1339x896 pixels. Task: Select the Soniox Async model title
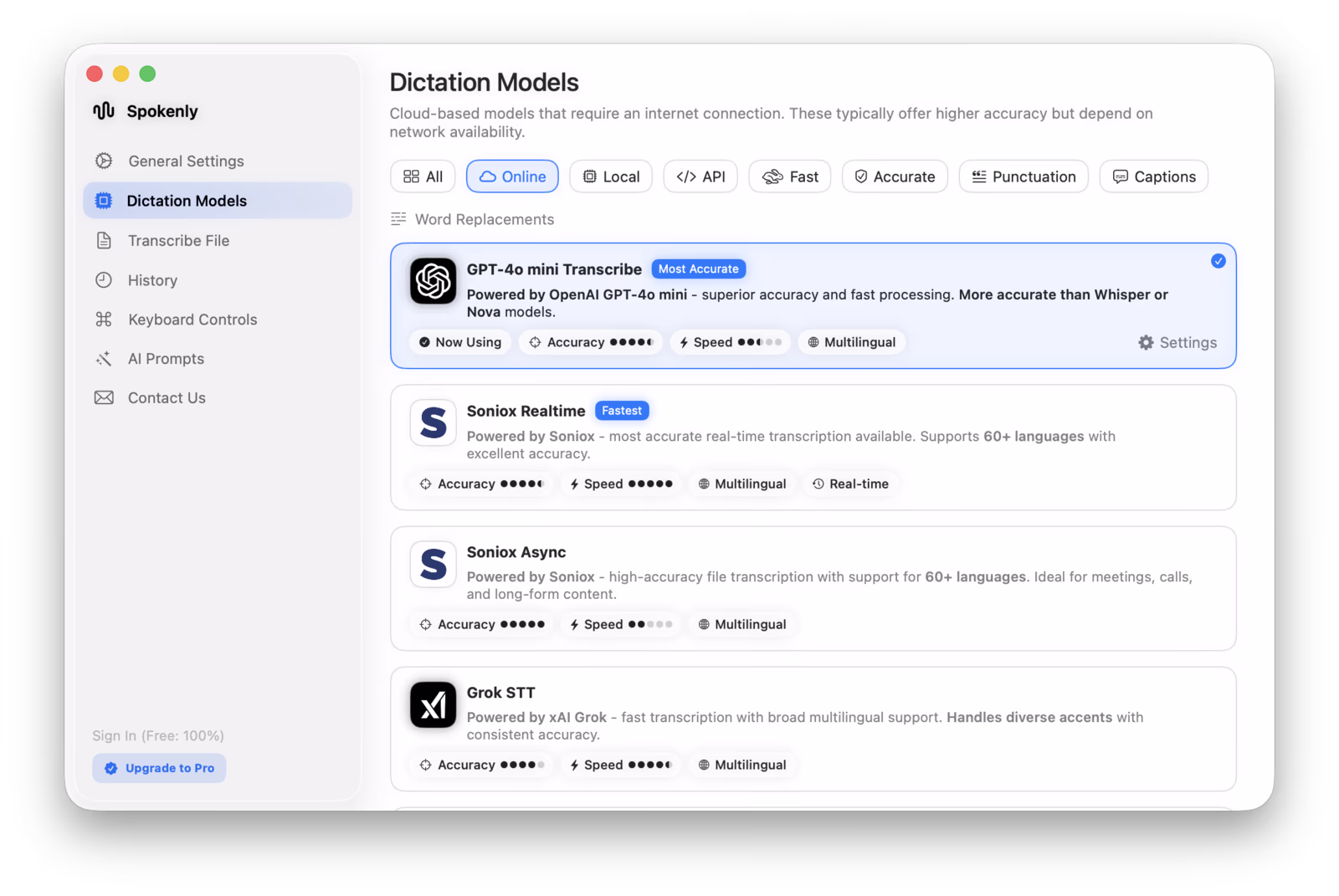pyautogui.click(x=516, y=552)
